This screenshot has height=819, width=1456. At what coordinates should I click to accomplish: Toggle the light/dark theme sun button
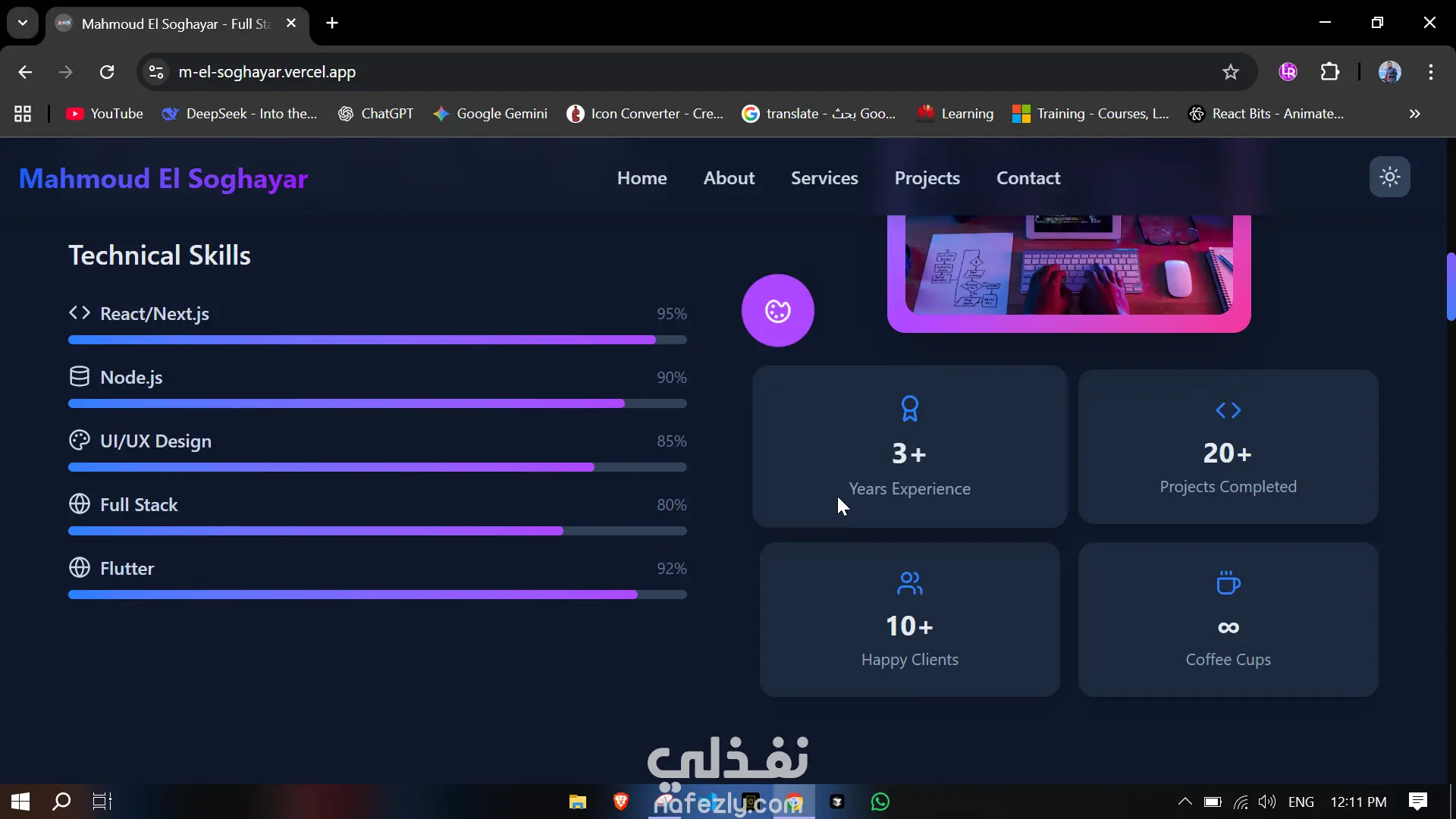[x=1389, y=177]
